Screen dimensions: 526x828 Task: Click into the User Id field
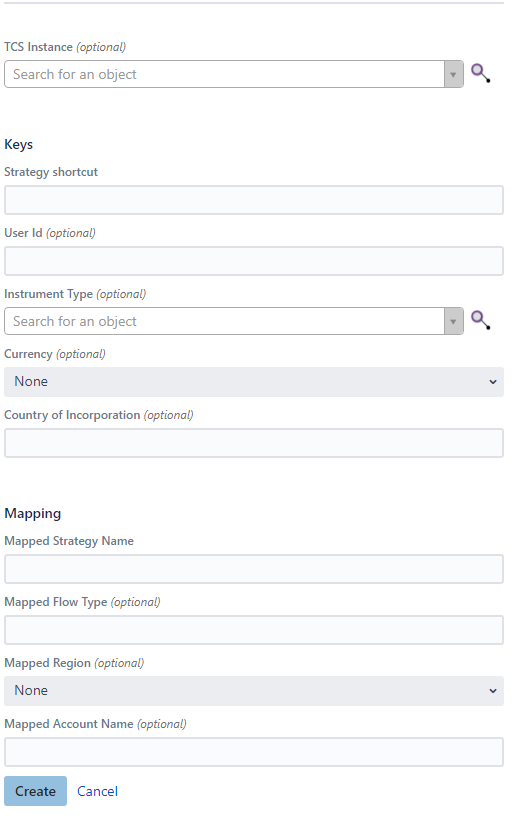(254, 261)
